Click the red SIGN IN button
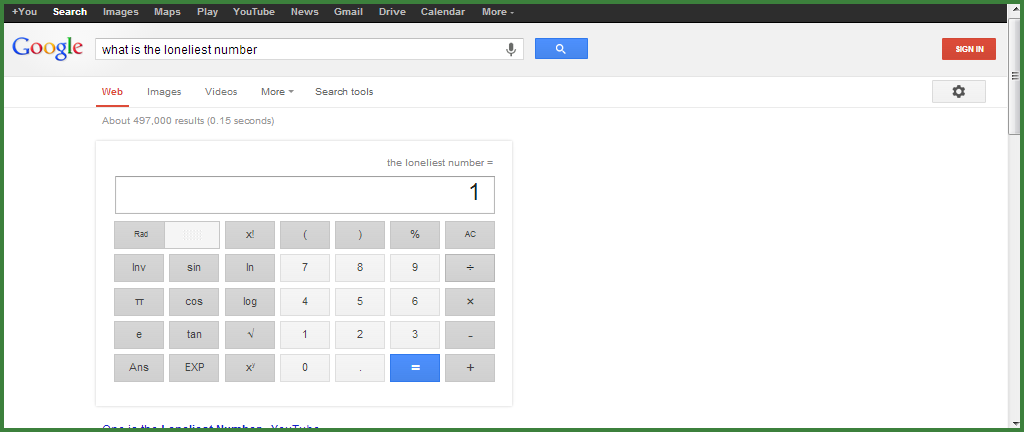This screenshot has height=432, width=1024. point(968,49)
